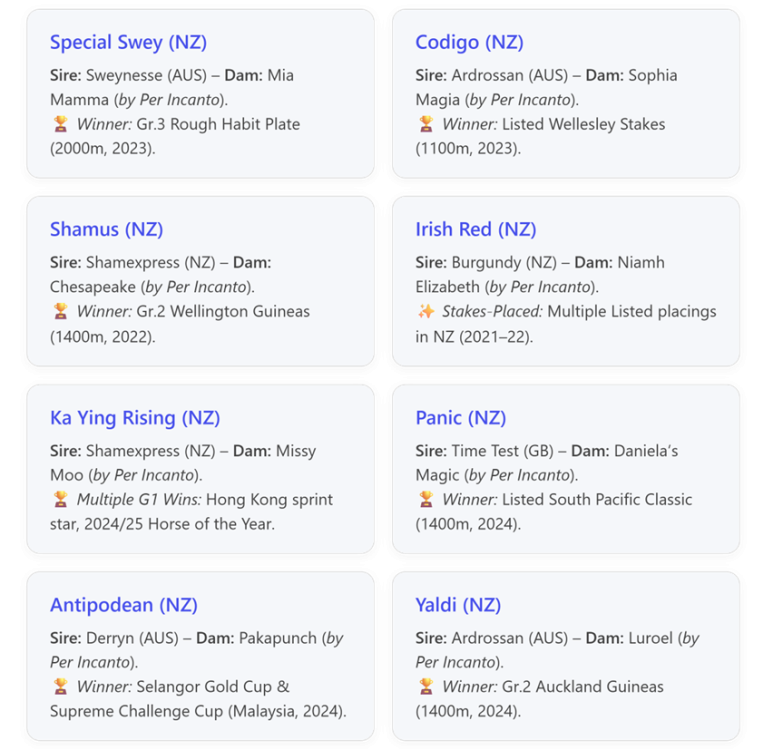Open the Ka Ying Rising (NZ) link
Viewport: 783px width, 750px height.
(135, 418)
